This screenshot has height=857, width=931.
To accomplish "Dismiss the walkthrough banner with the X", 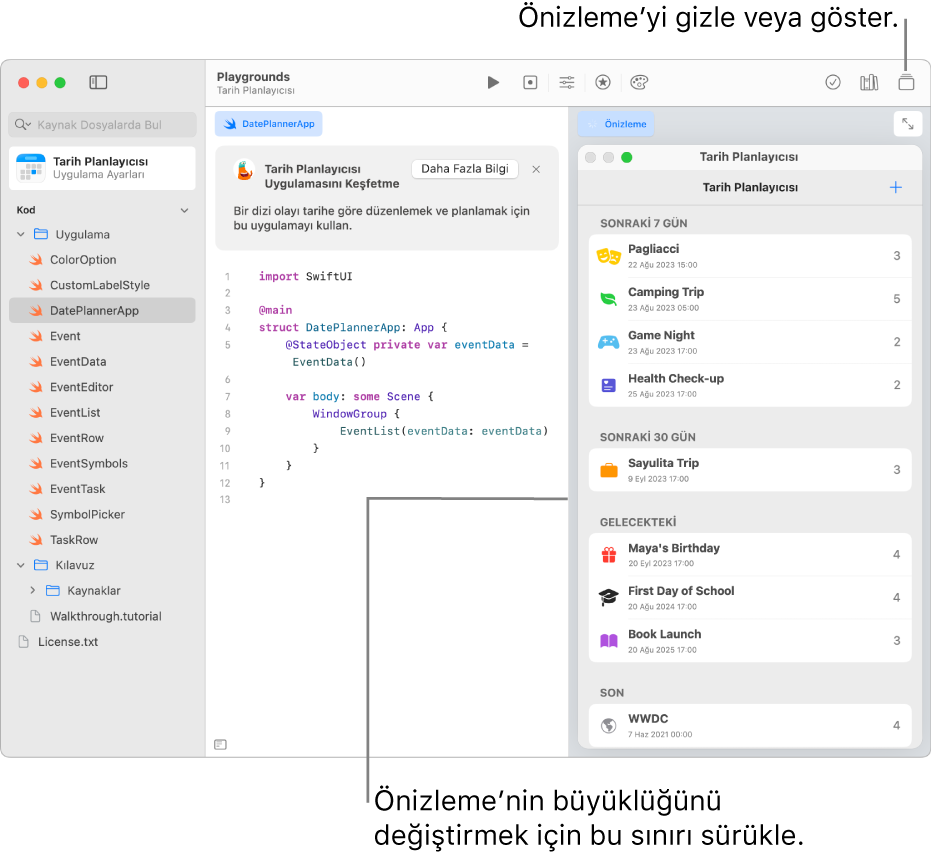I will 536,169.
